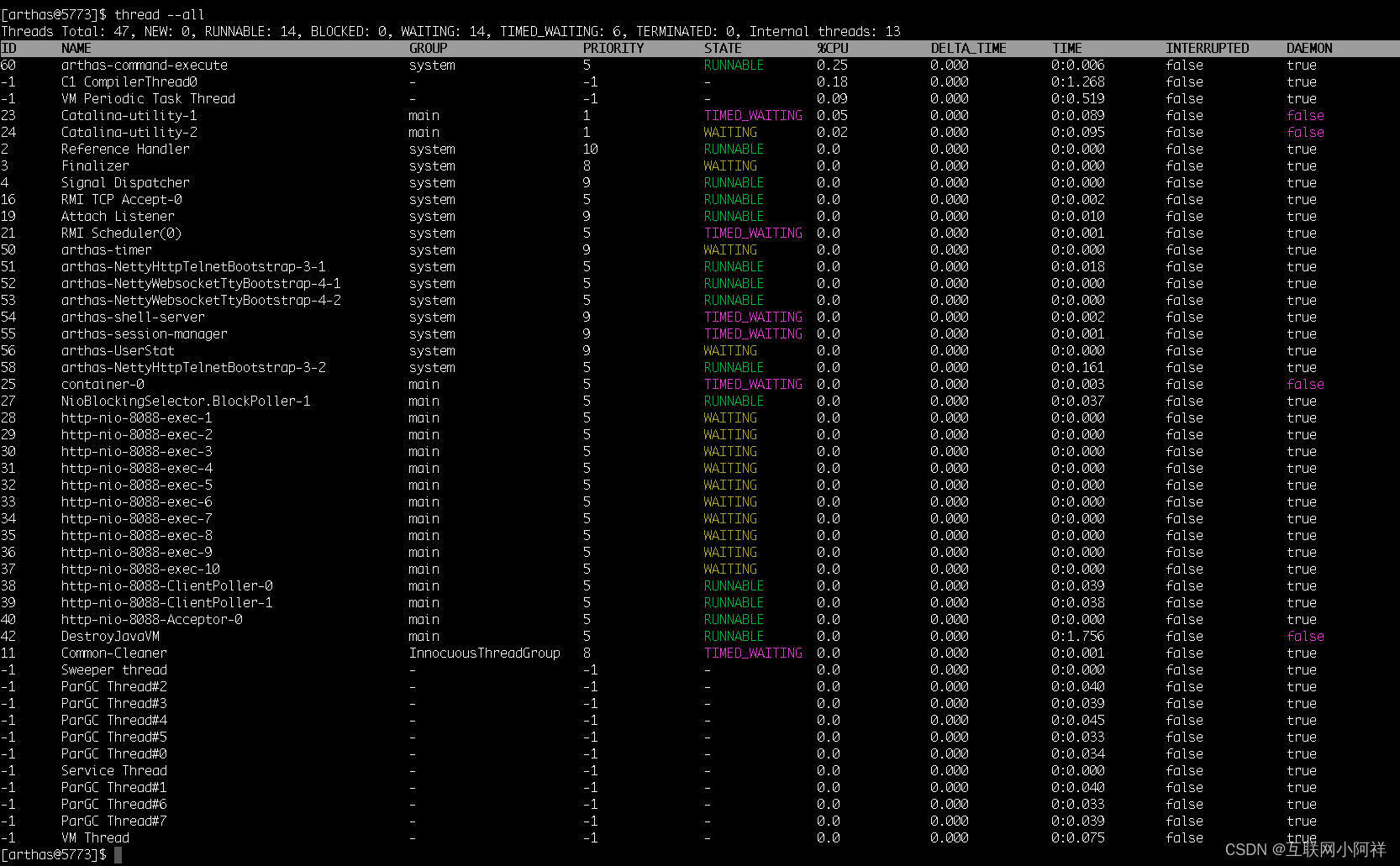Click WAITING state of Catalina-utility-2

[730, 132]
